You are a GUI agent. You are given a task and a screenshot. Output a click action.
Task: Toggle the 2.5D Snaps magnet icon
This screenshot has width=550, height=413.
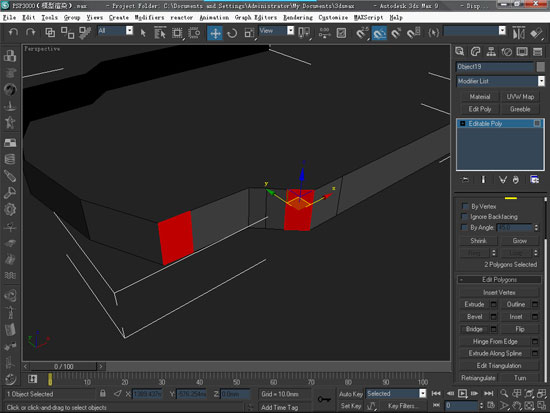click(362, 33)
